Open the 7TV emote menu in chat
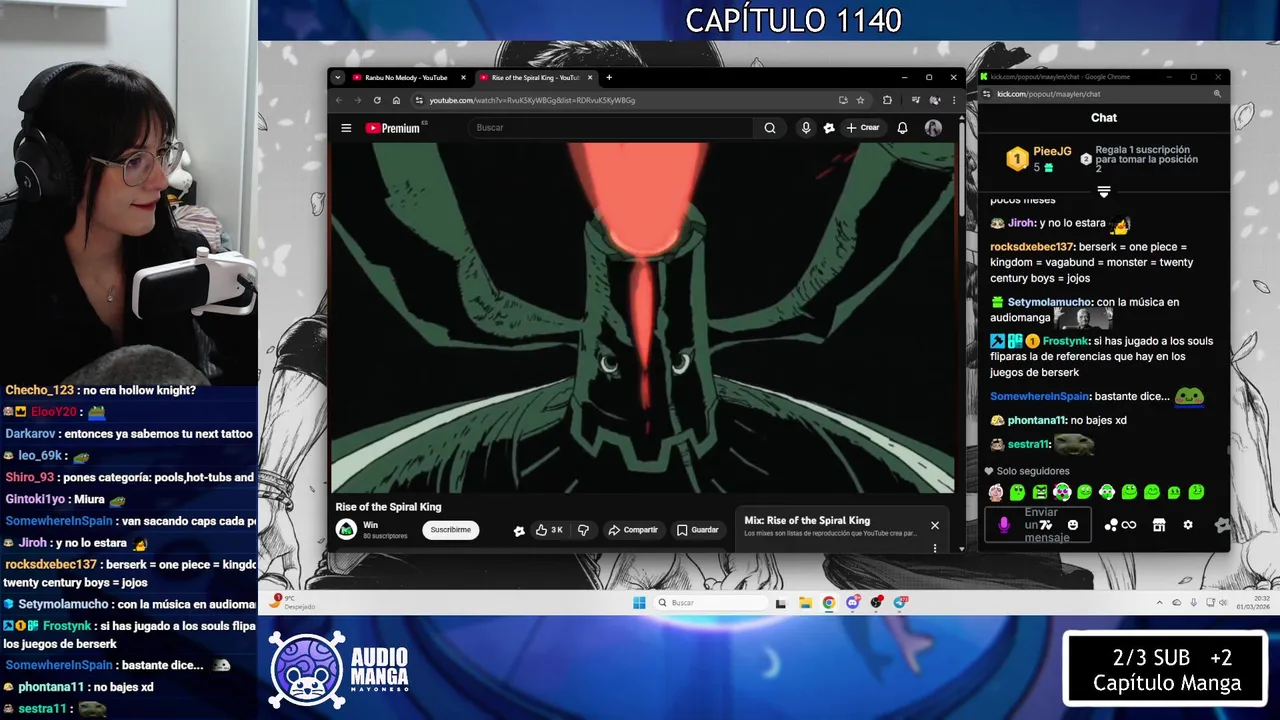Viewport: 1280px width, 720px height. (1046, 525)
